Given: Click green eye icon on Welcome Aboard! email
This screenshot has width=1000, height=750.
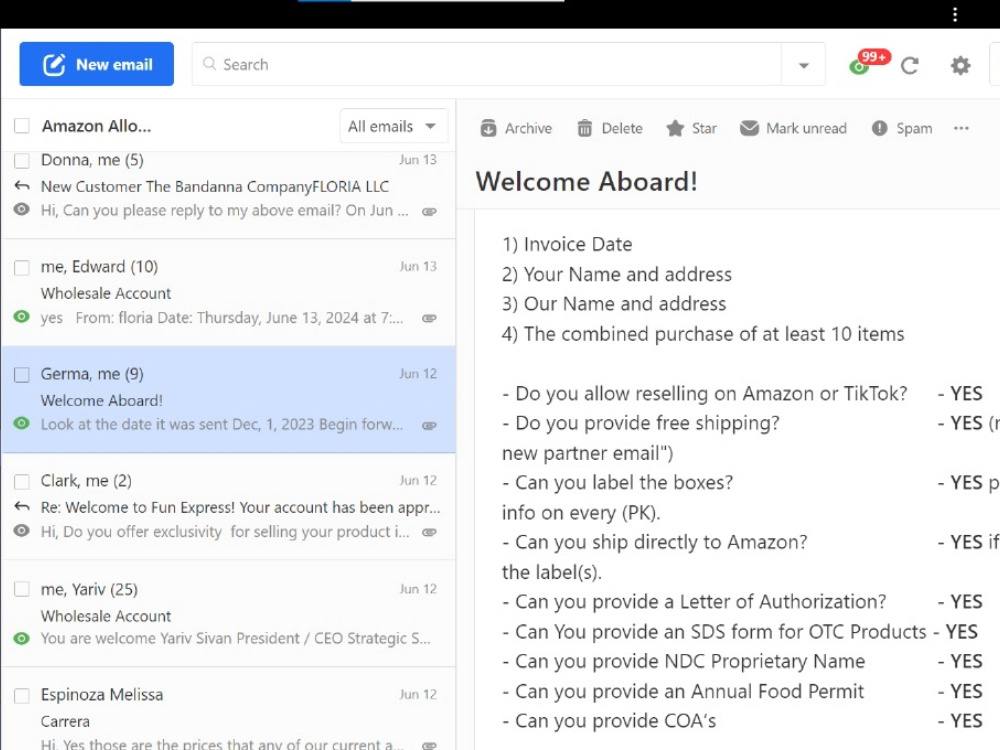Looking at the screenshot, I should point(22,423).
